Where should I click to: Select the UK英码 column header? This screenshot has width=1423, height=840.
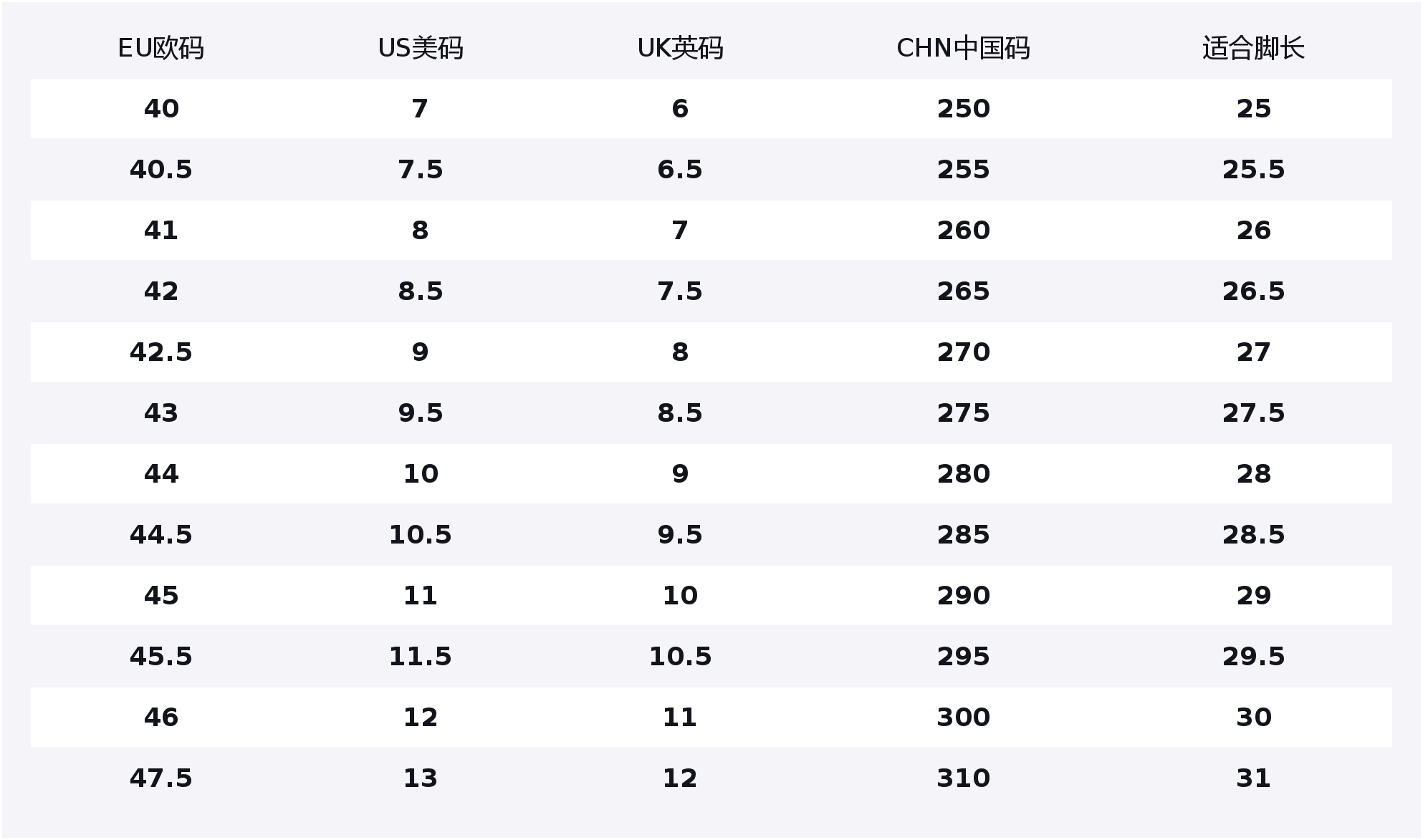[679, 48]
